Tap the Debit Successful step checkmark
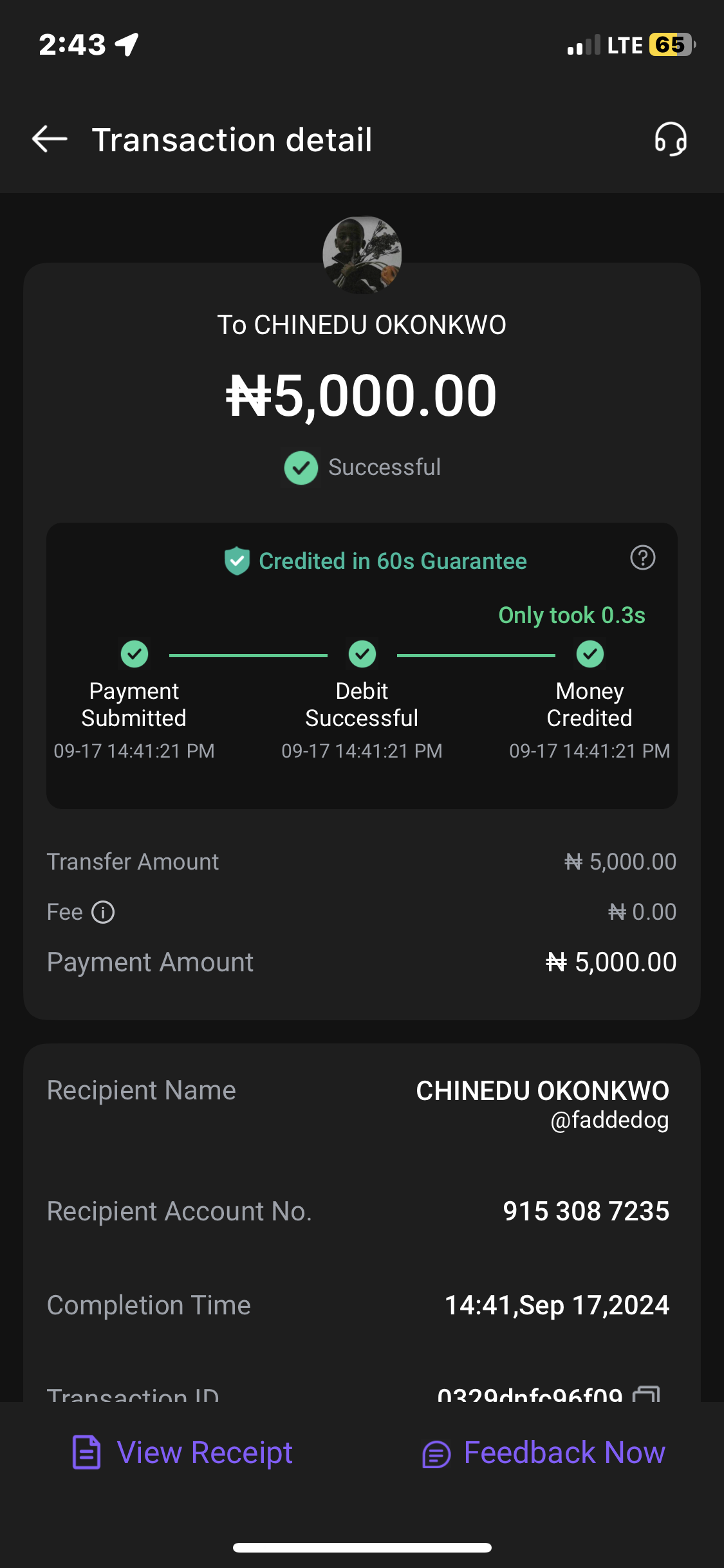This screenshot has width=724, height=1568. 362,654
